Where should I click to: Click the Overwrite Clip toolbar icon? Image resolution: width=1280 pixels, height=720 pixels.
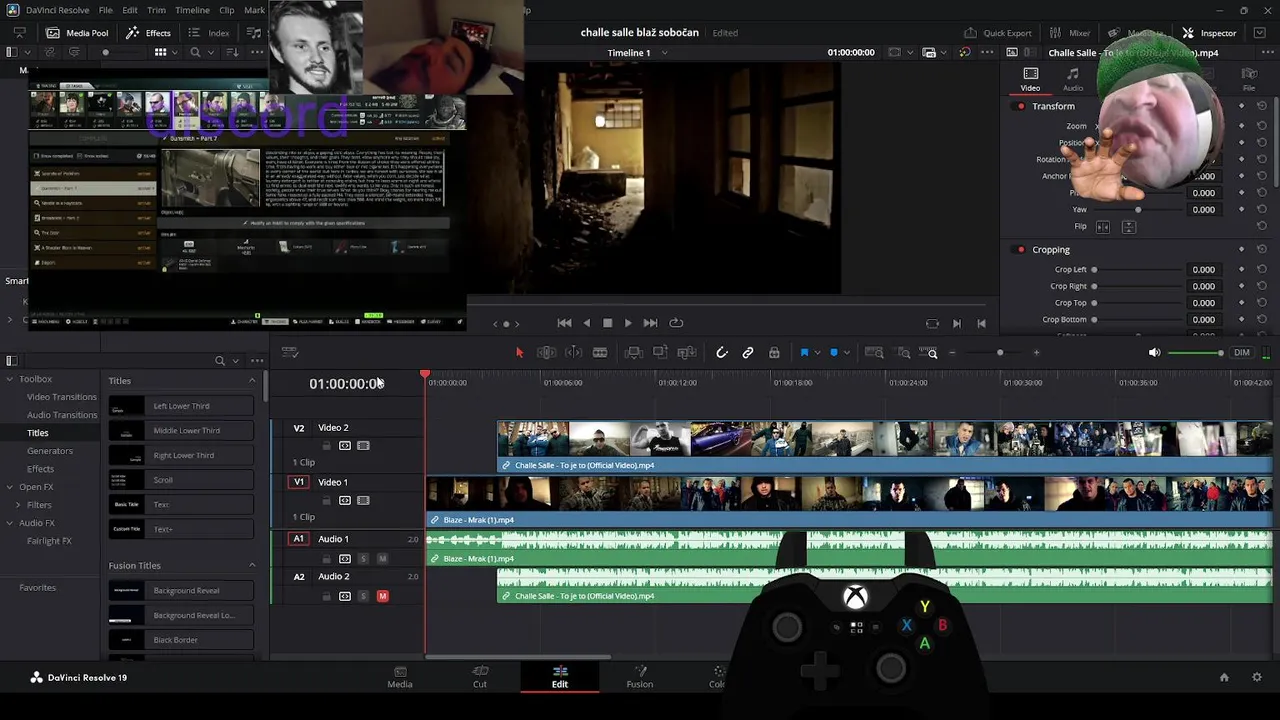click(x=660, y=353)
